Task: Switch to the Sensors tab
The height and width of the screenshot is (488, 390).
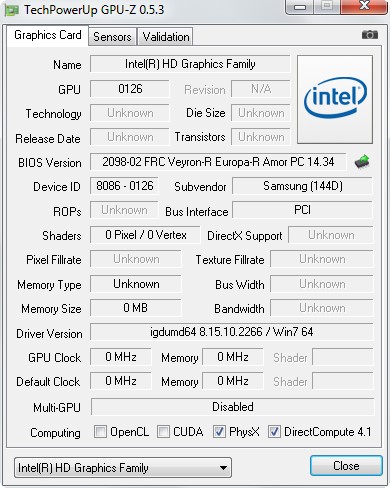Action: (112, 37)
